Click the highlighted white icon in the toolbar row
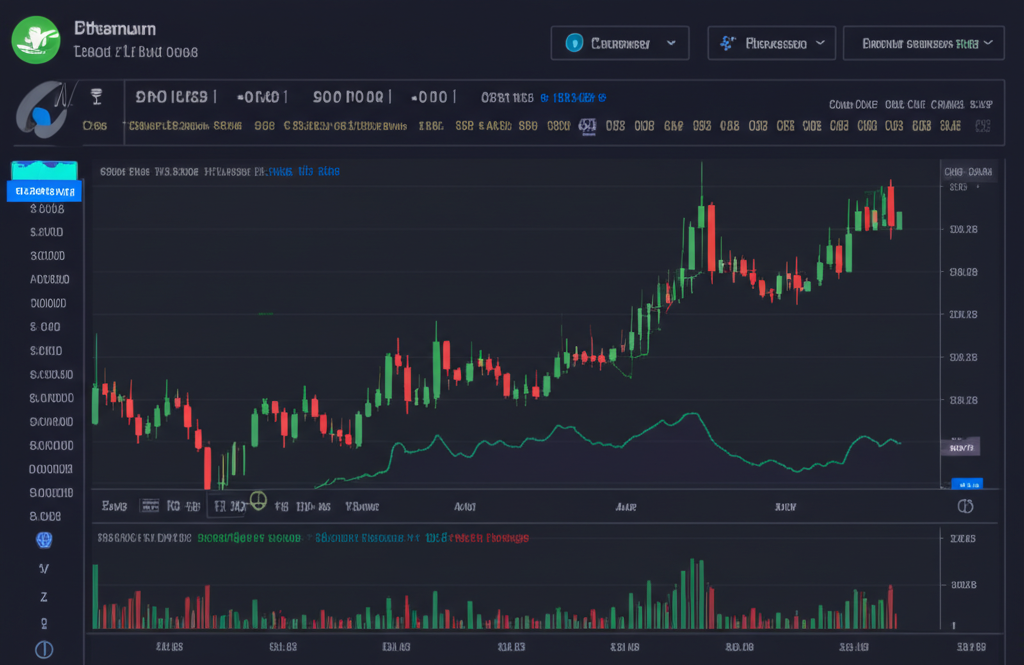The height and width of the screenshot is (665, 1024). tap(588, 126)
